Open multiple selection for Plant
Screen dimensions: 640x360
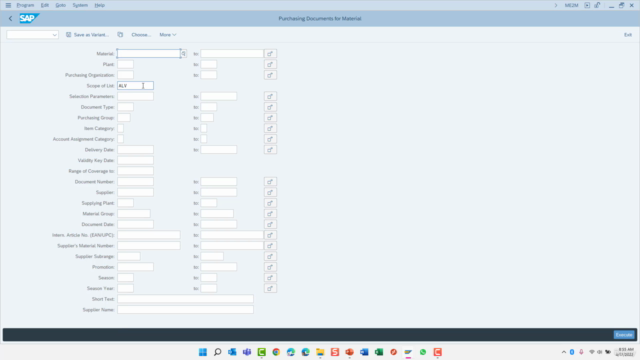click(x=270, y=64)
